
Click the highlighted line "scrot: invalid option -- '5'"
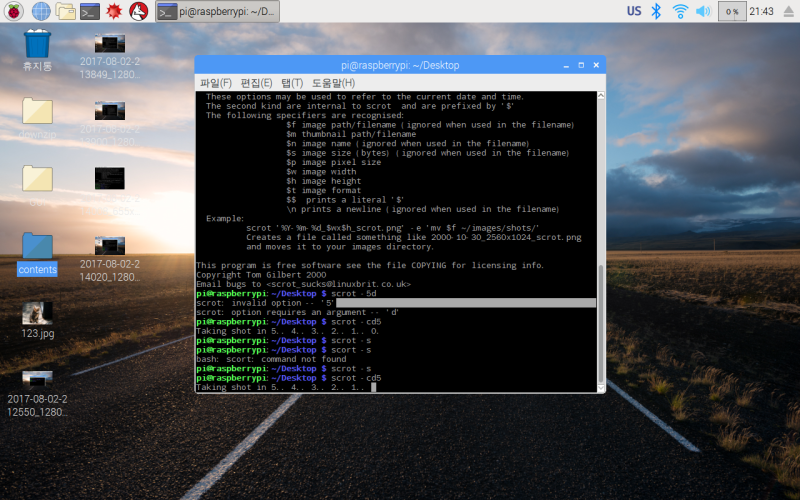(x=396, y=303)
